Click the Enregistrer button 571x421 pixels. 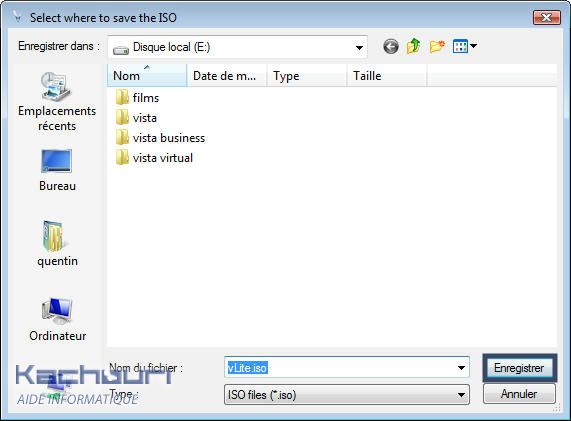[x=519, y=368]
